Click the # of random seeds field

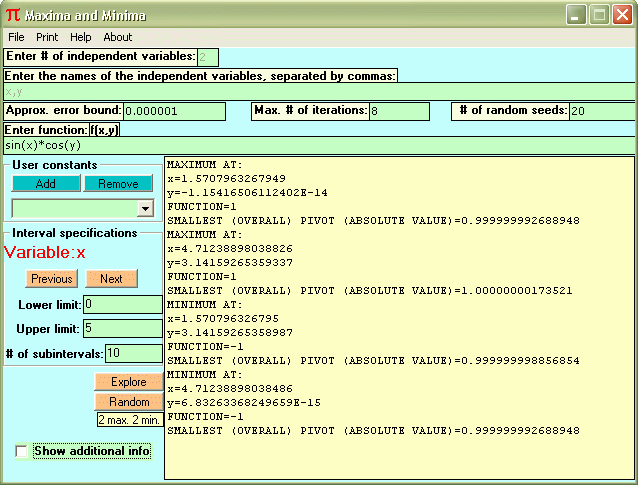click(600, 111)
